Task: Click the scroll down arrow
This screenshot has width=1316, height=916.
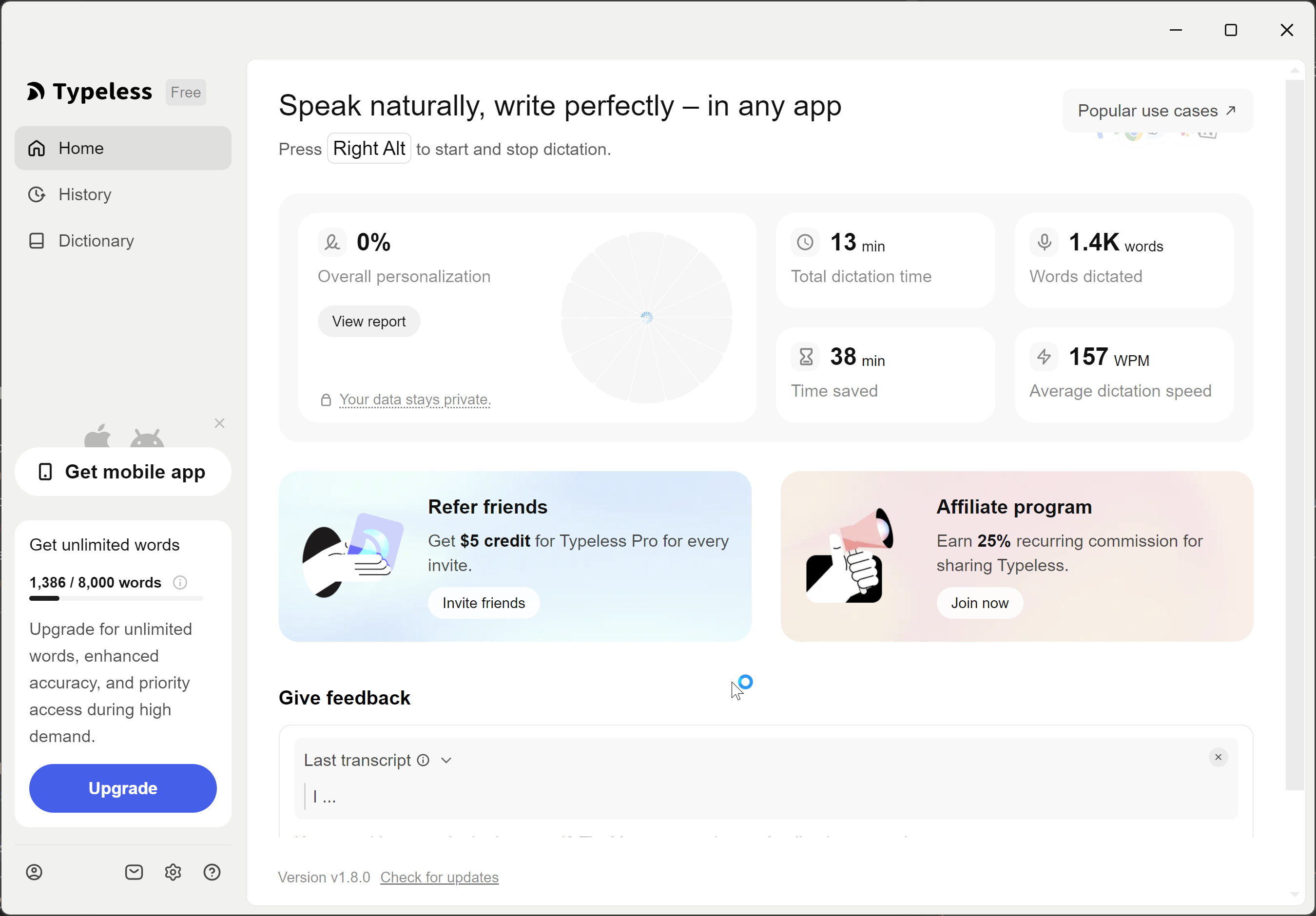Action: click(1295, 894)
